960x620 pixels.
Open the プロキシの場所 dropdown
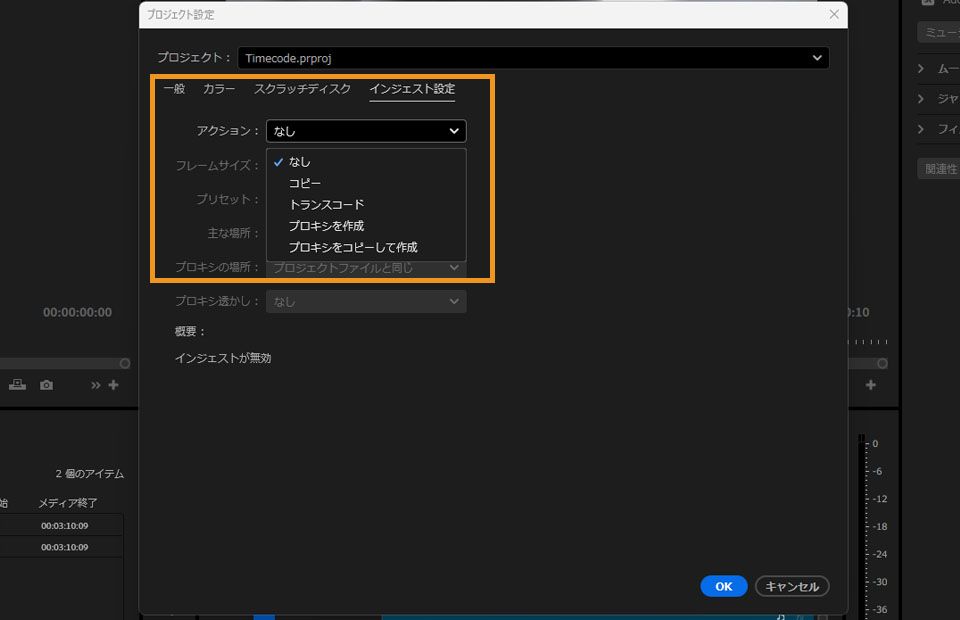(365, 268)
